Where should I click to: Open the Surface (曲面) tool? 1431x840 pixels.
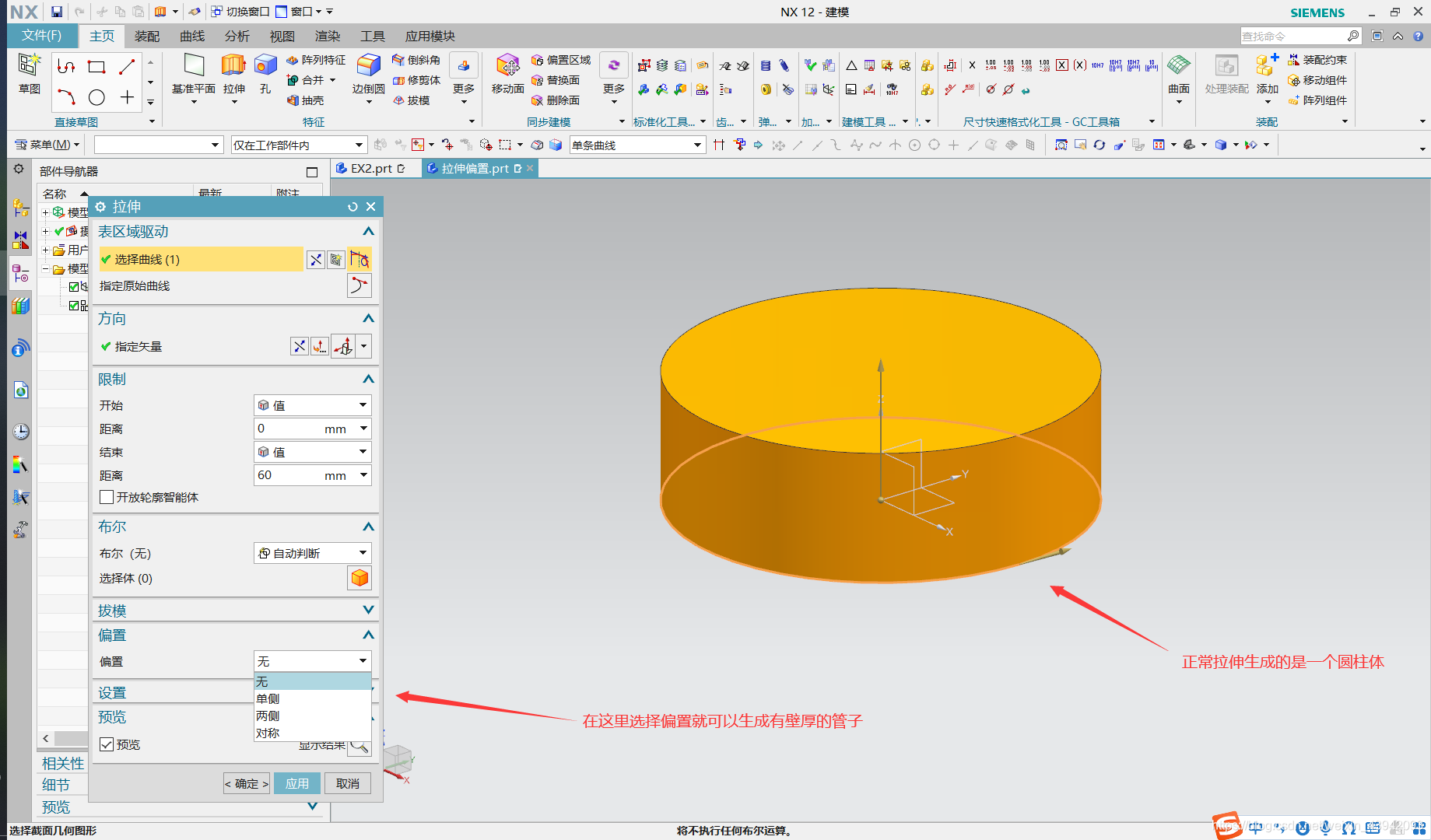(1179, 75)
